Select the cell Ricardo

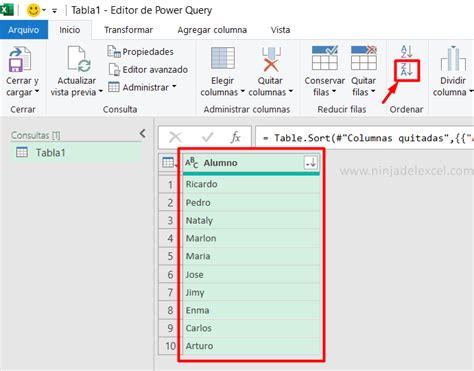pos(251,184)
